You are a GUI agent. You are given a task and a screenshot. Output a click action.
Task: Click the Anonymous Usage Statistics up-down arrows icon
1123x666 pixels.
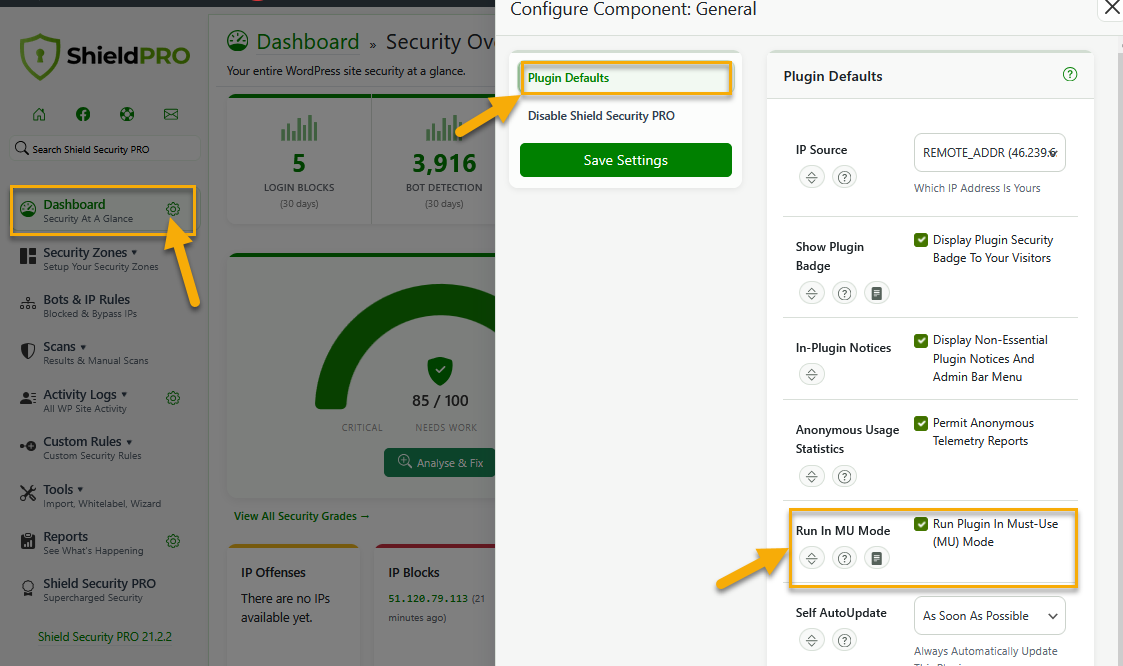pos(811,476)
